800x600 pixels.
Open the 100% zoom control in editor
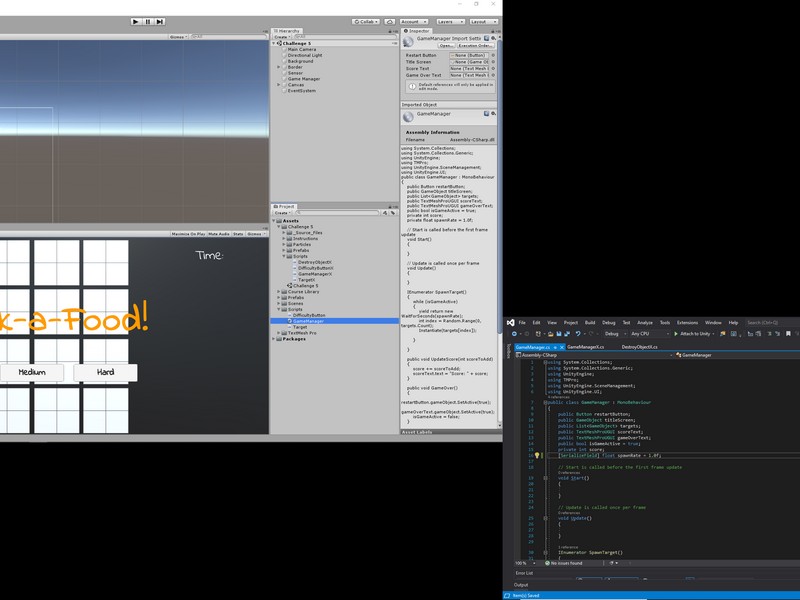coord(523,563)
